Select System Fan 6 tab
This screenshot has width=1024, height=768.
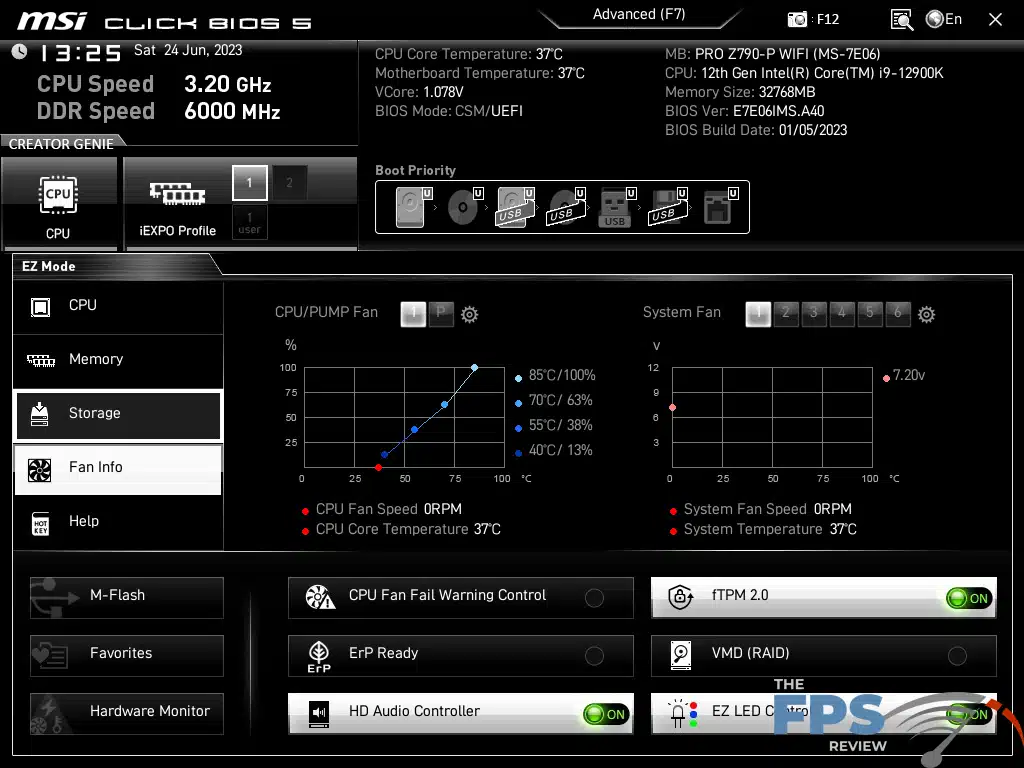898,313
